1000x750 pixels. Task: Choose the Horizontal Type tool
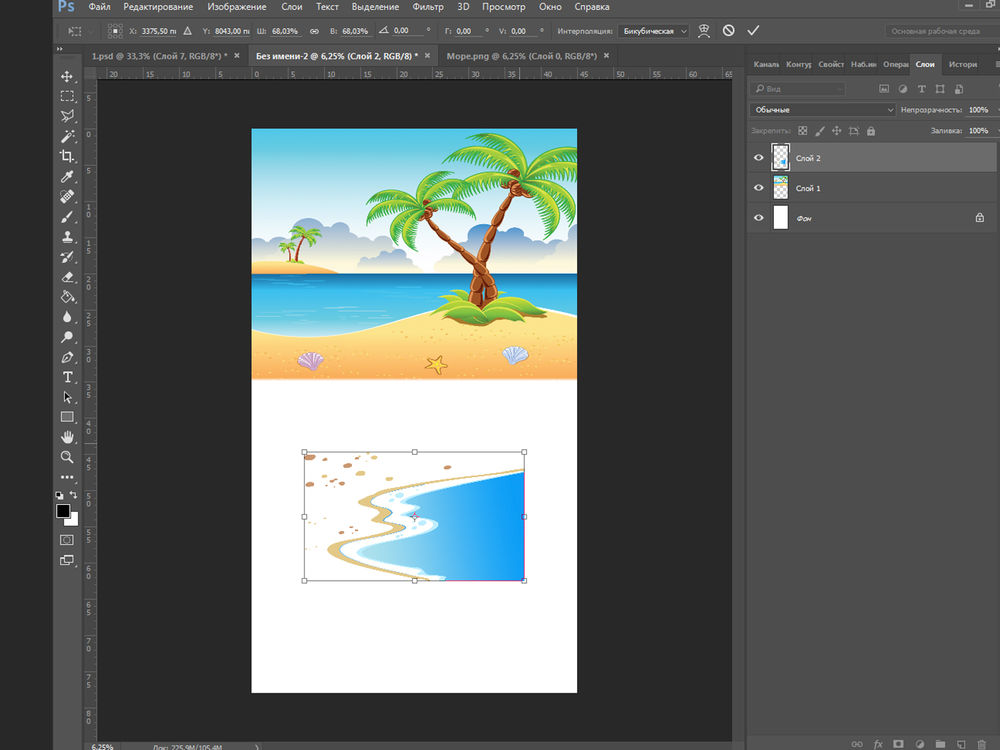pos(67,377)
